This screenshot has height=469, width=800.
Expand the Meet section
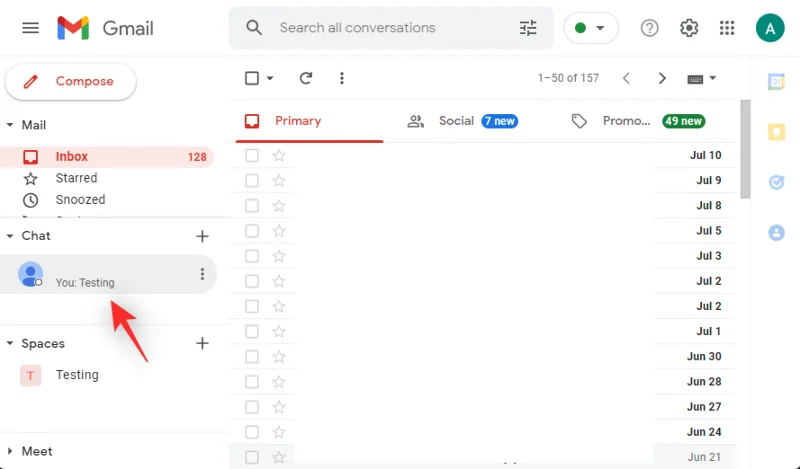(10, 451)
